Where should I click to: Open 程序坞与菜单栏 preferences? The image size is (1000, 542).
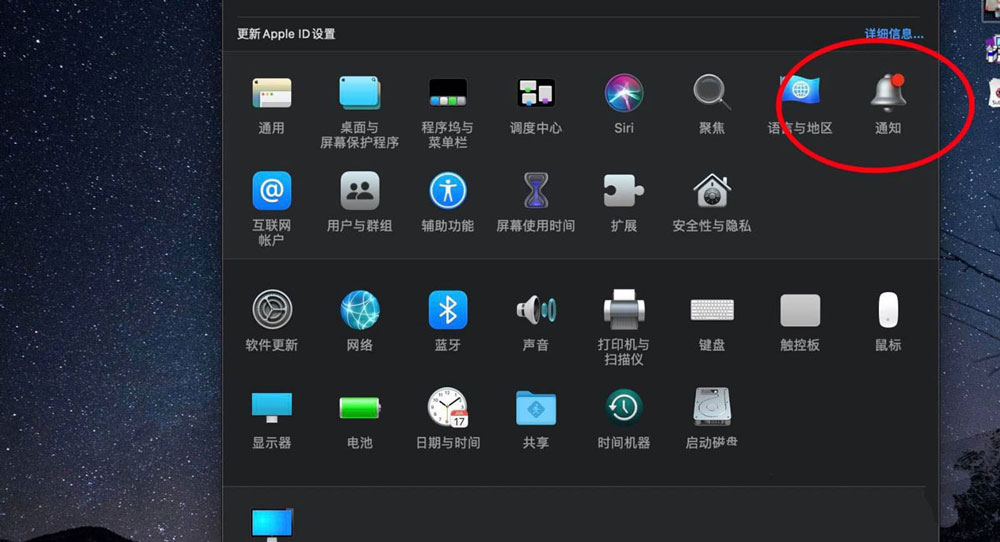coord(448,93)
